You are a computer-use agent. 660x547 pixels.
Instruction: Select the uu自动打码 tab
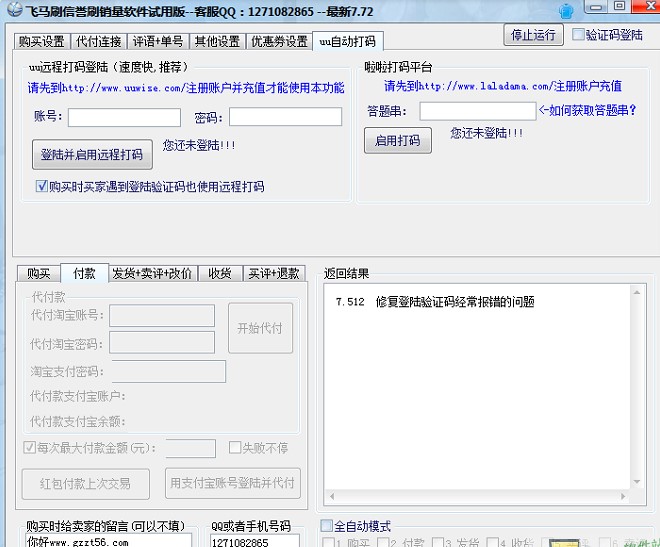click(347, 41)
